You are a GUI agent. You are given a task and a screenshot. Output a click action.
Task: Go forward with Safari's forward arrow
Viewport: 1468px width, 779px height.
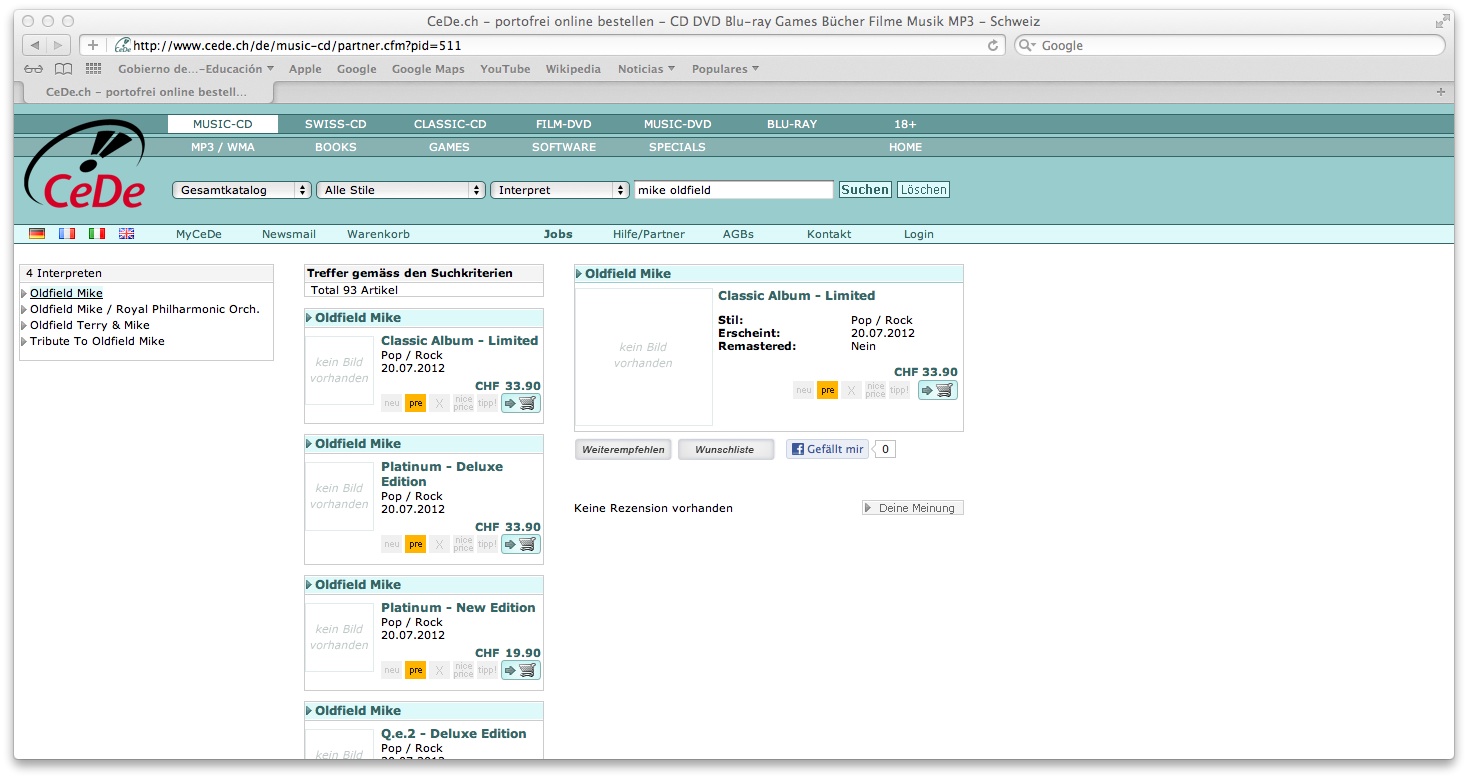(x=59, y=45)
